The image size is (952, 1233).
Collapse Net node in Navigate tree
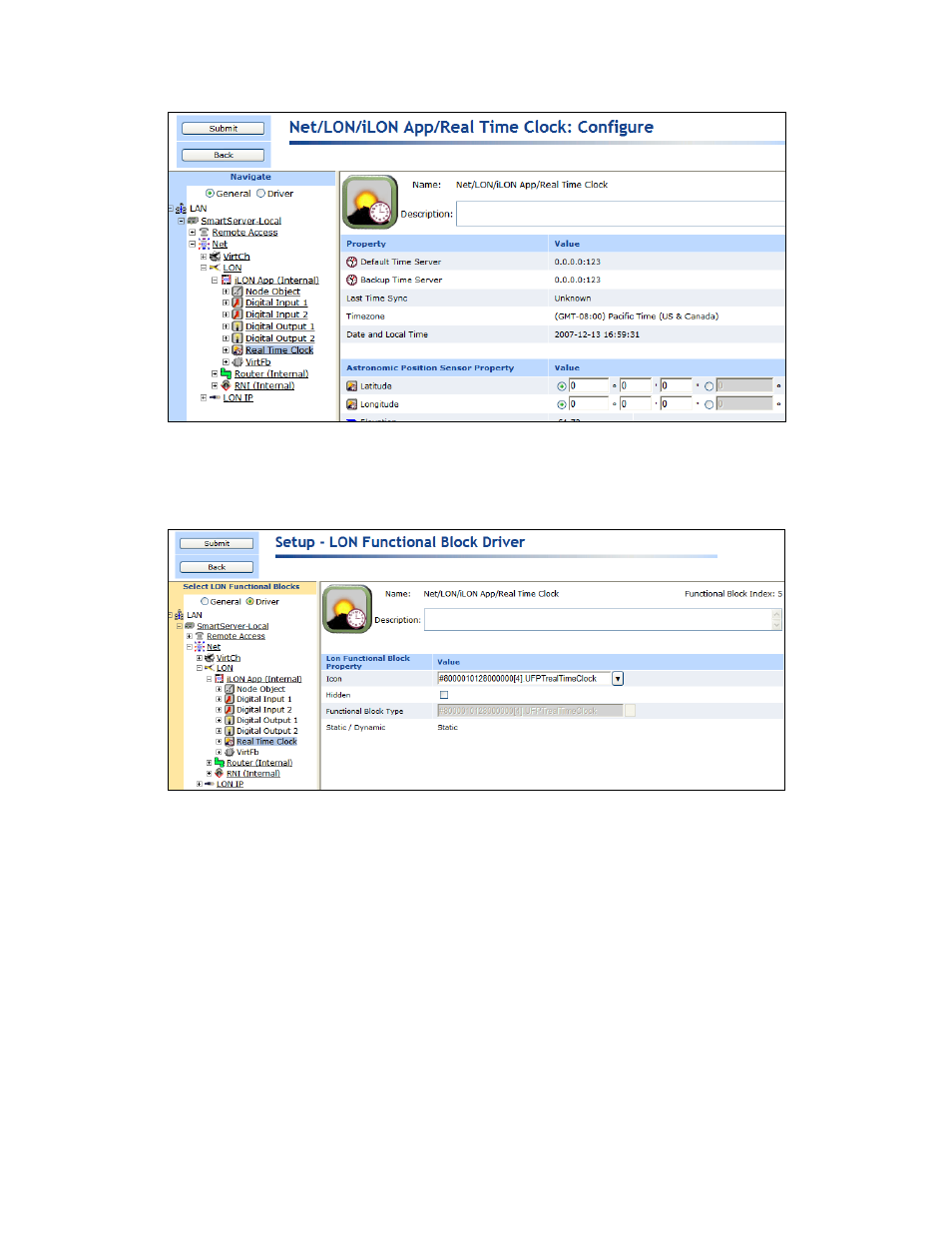[x=193, y=244]
